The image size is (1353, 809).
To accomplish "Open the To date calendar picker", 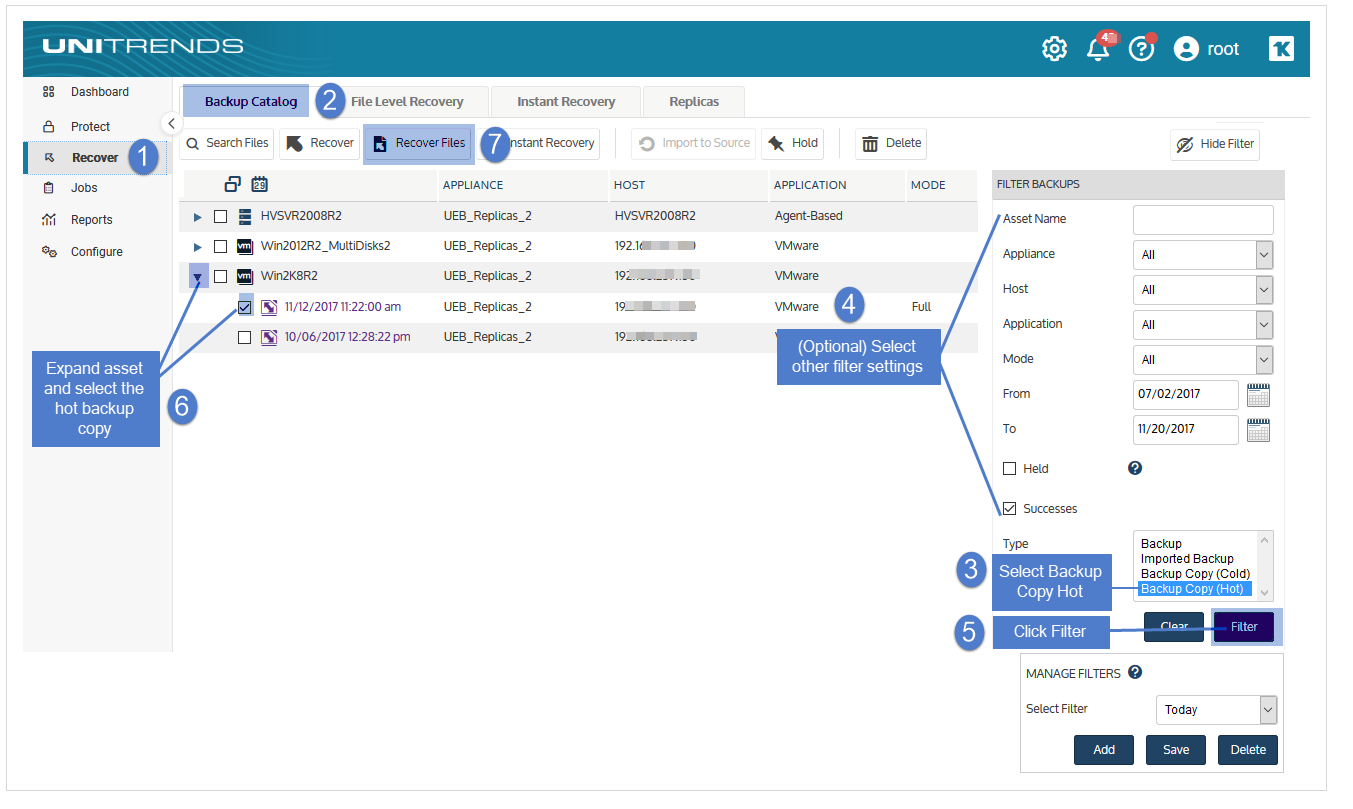I will tap(1259, 430).
